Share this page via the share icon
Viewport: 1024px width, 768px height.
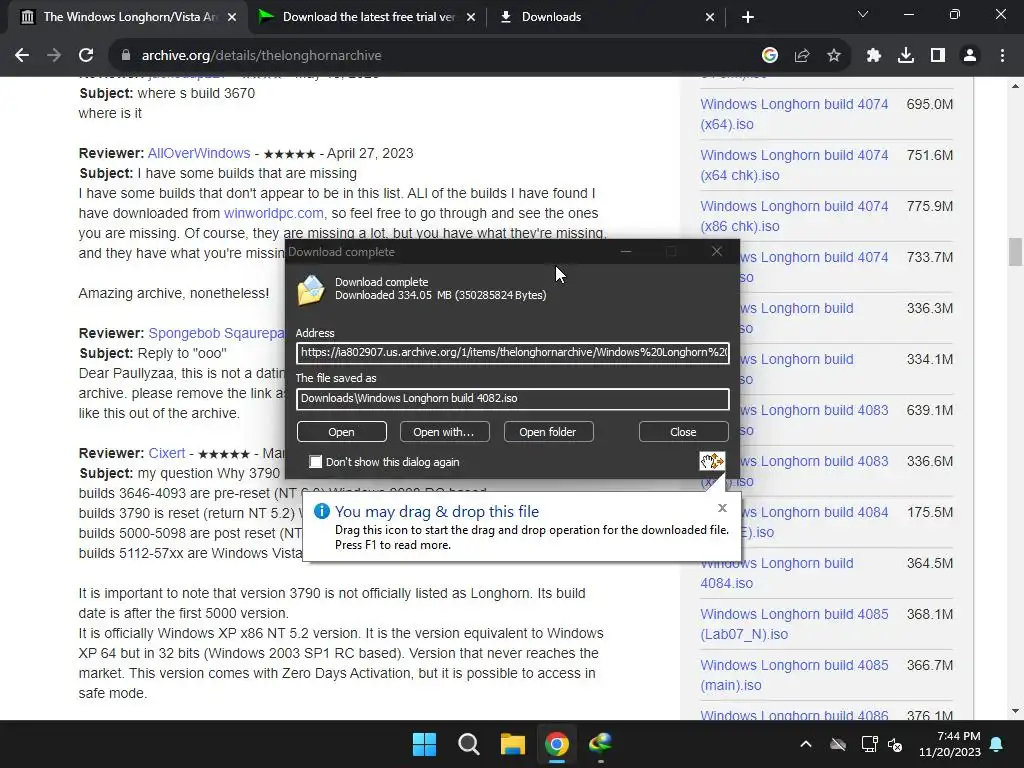(x=802, y=56)
